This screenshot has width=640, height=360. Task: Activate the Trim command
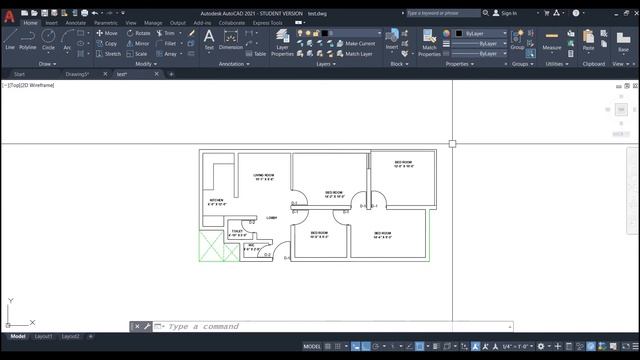(x=166, y=33)
